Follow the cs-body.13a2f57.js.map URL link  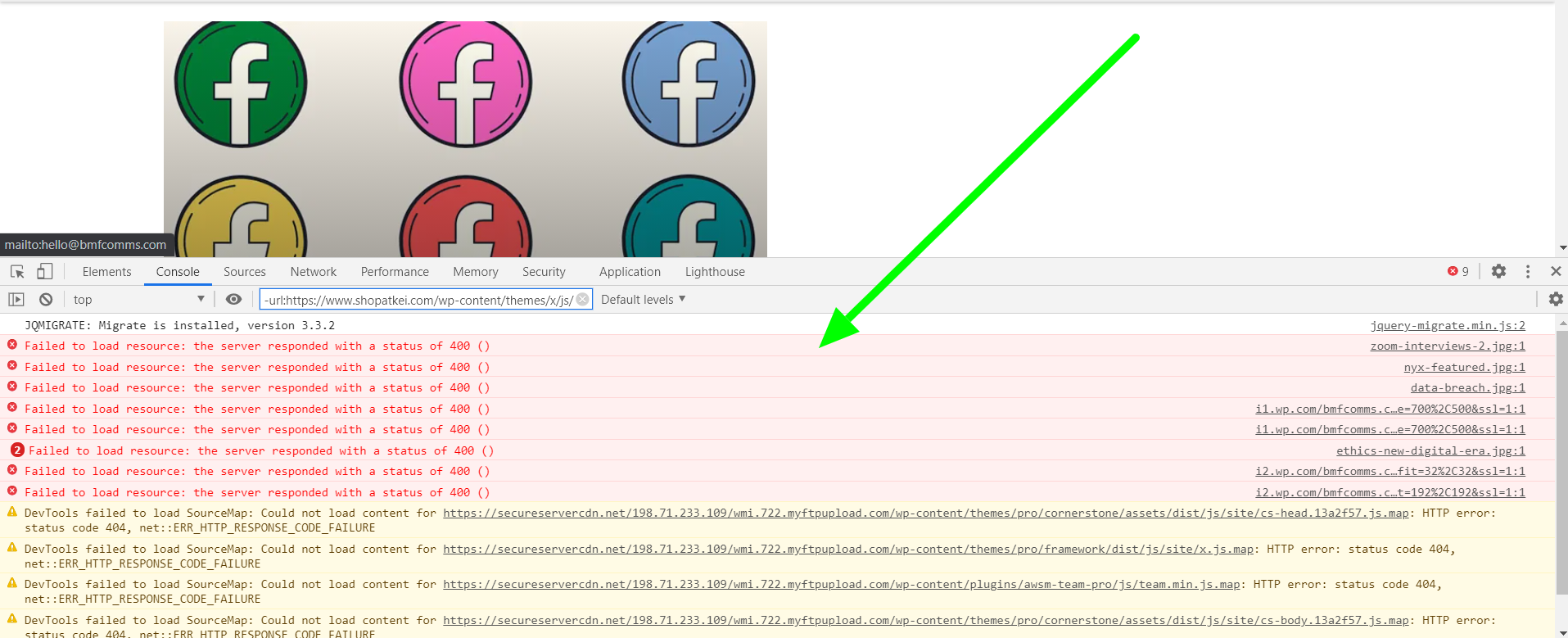(x=926, y=620)
